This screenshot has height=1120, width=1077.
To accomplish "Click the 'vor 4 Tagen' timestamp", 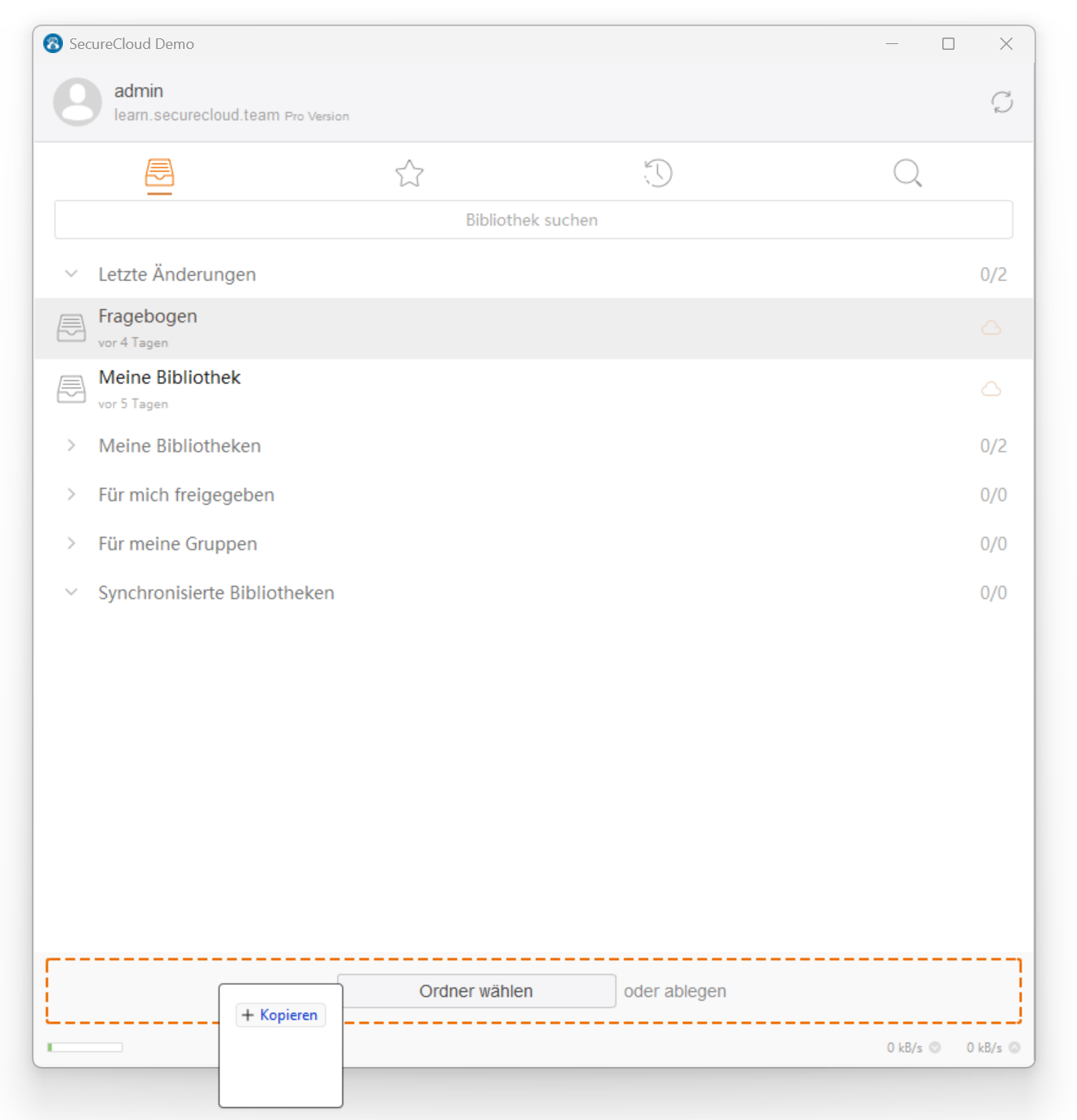I will pyautogui.click(x=133, y=343).
